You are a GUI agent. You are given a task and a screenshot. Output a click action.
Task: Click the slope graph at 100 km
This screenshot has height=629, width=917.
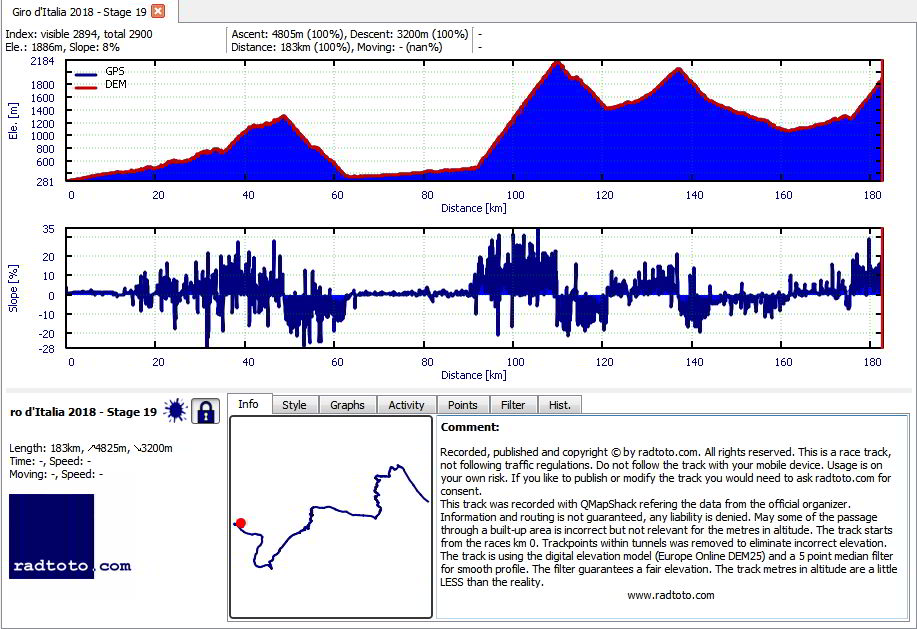[515, 288]
